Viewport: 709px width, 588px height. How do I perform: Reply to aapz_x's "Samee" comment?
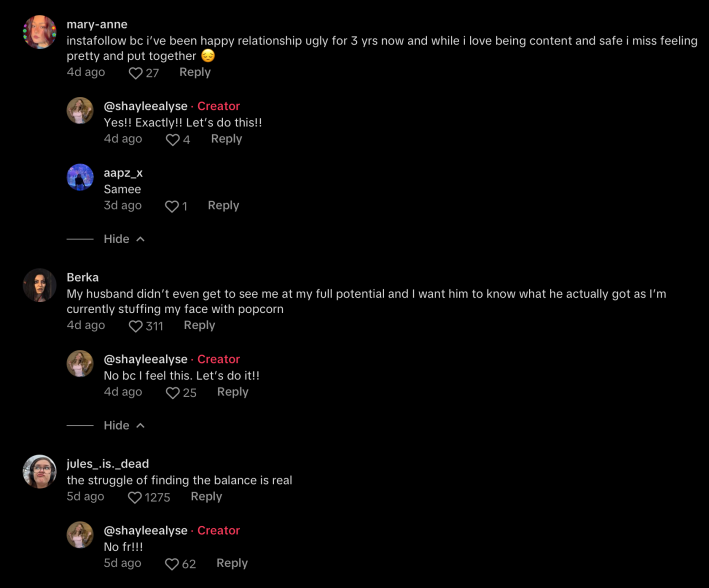click(x=223, y=205)
